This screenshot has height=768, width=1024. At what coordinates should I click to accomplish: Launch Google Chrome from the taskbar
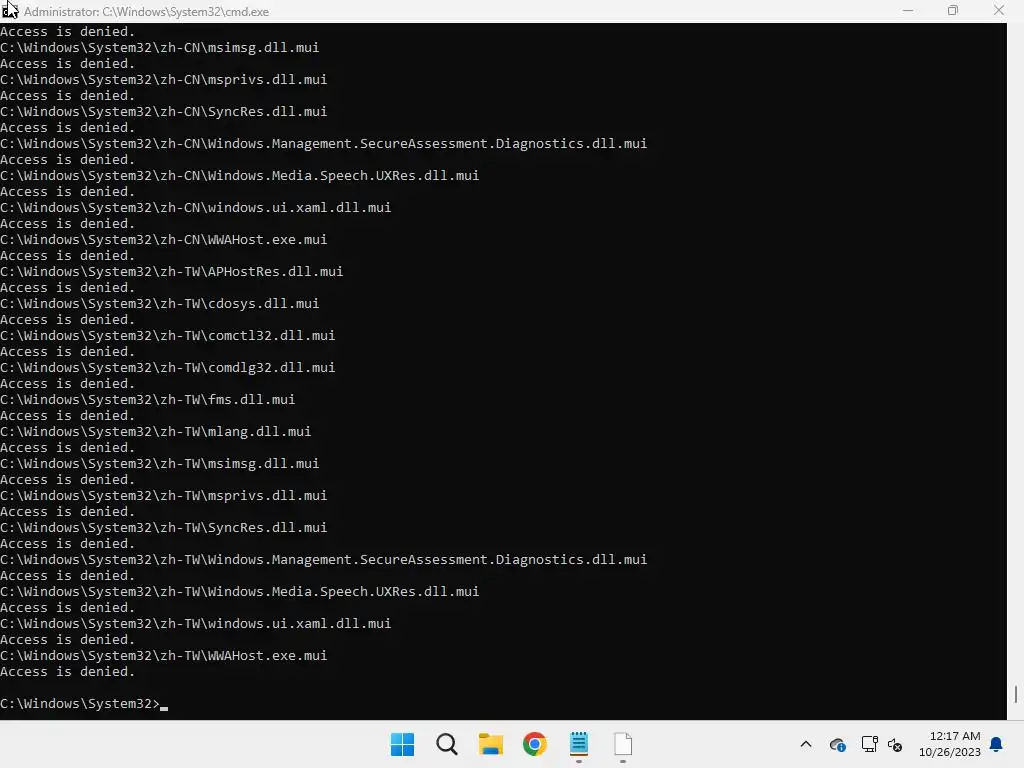pos(534,744)
